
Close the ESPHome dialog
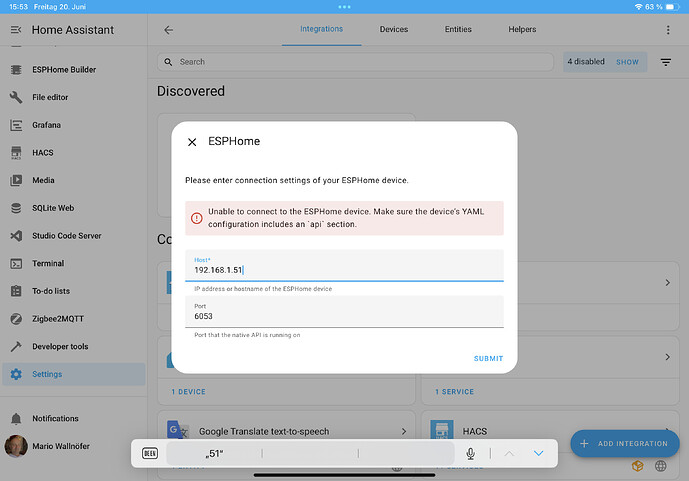click(x=192, y=142)
